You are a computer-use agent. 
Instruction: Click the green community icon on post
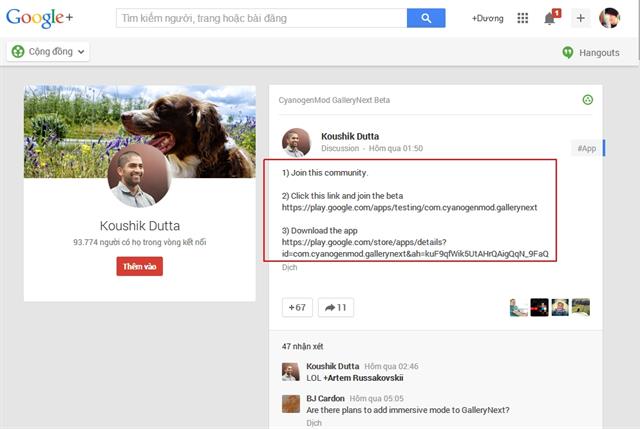coord(587,99)
